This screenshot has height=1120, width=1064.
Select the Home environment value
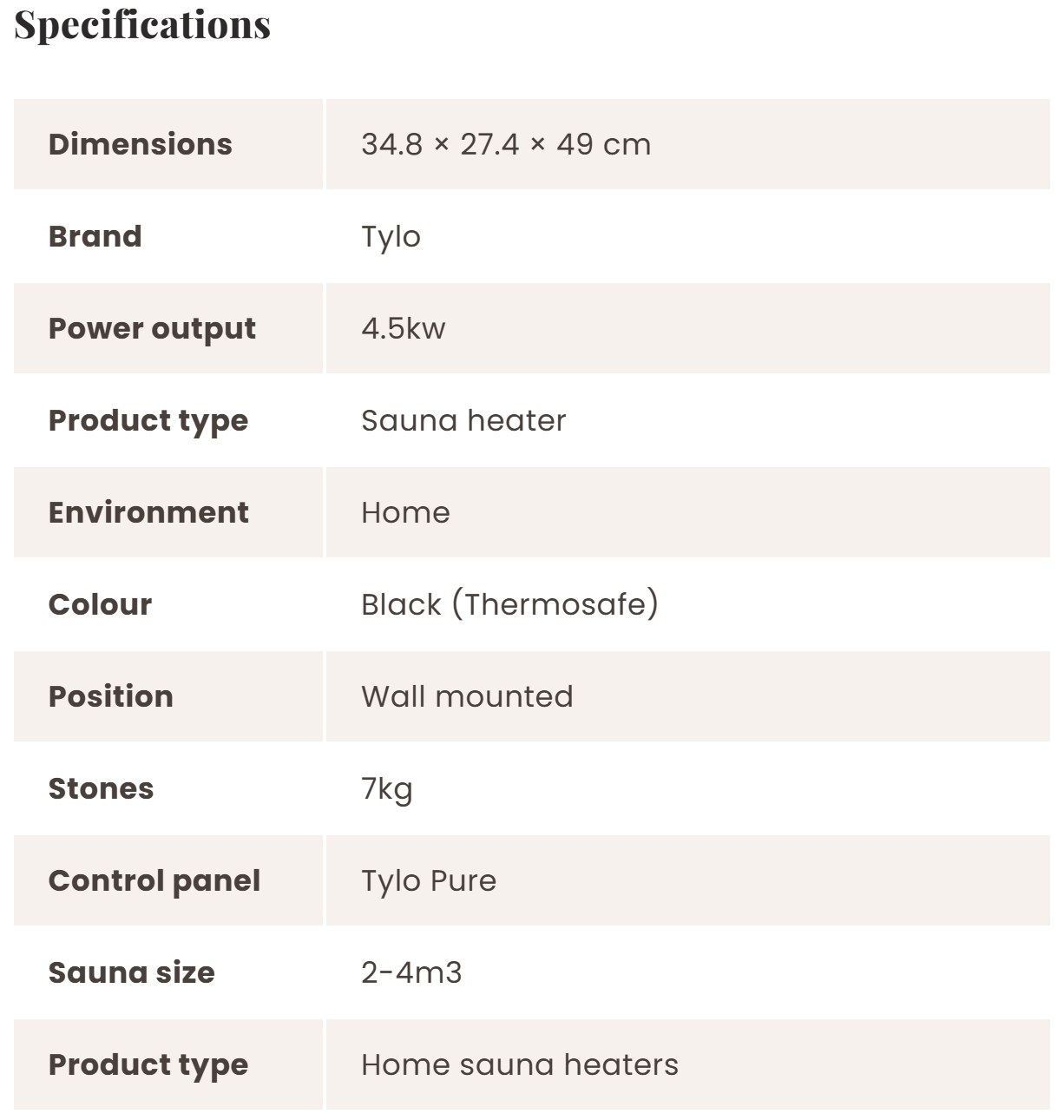click(x=405, y=512)
